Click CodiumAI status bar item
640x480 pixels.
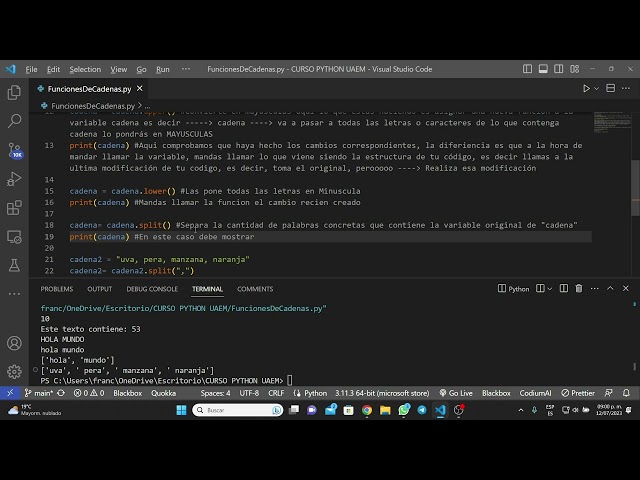click(x=535, y=393)
